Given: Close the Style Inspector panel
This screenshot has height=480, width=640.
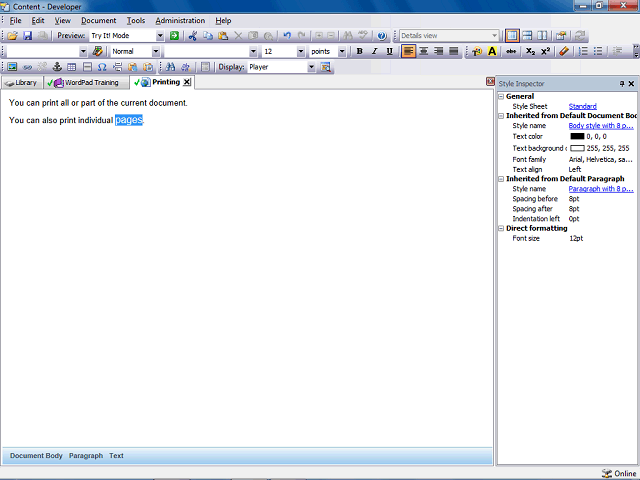Looking at the screenshot, I should [631, 84].
